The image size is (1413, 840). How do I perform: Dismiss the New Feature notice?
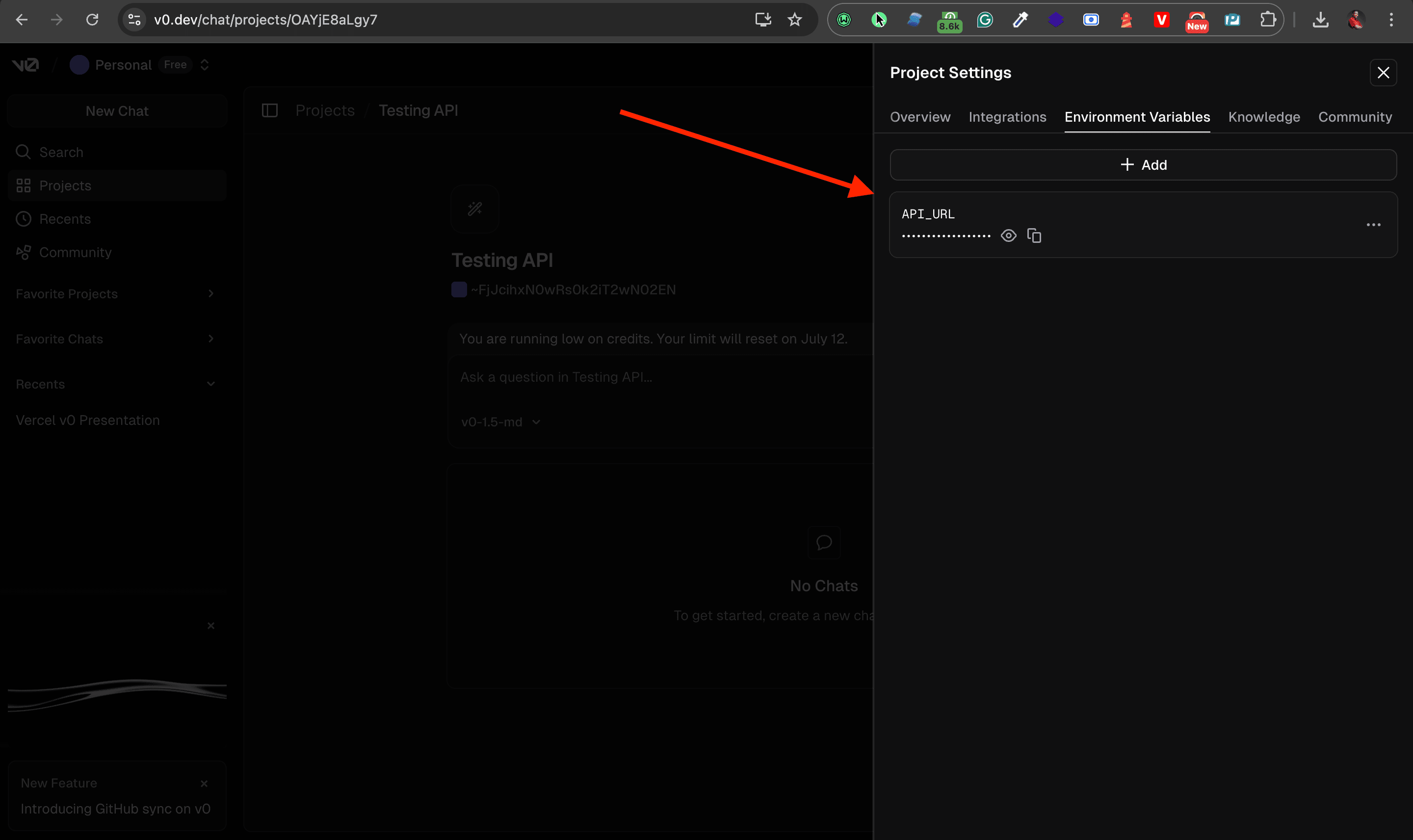204,784
